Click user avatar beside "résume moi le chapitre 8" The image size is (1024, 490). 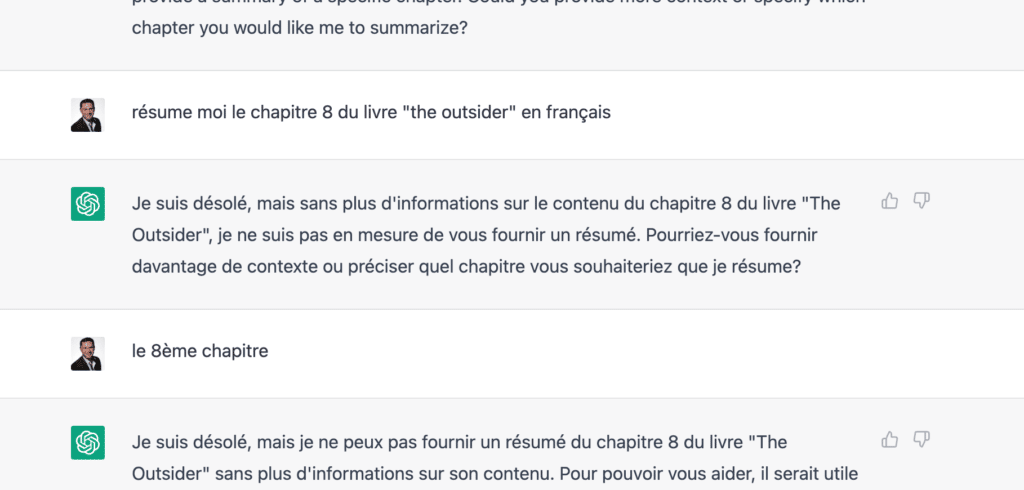pos(88,115)
